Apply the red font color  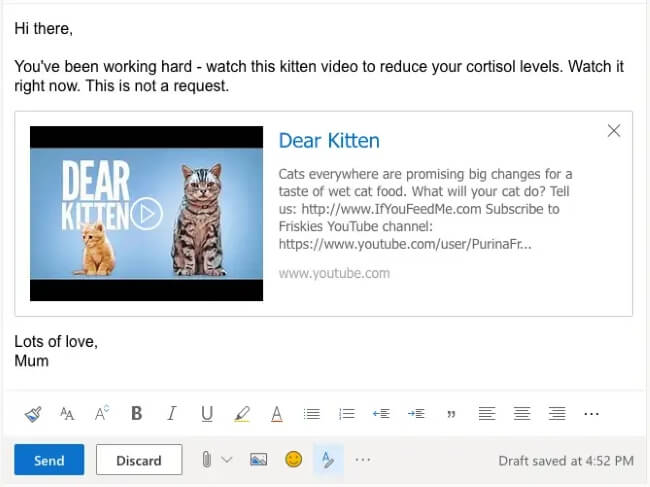(277, 414)
